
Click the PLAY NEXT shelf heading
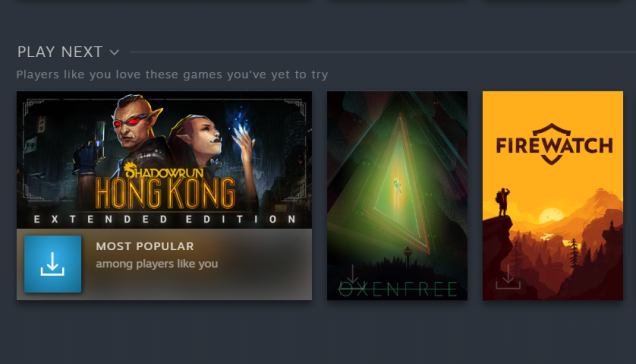[60, 52]
